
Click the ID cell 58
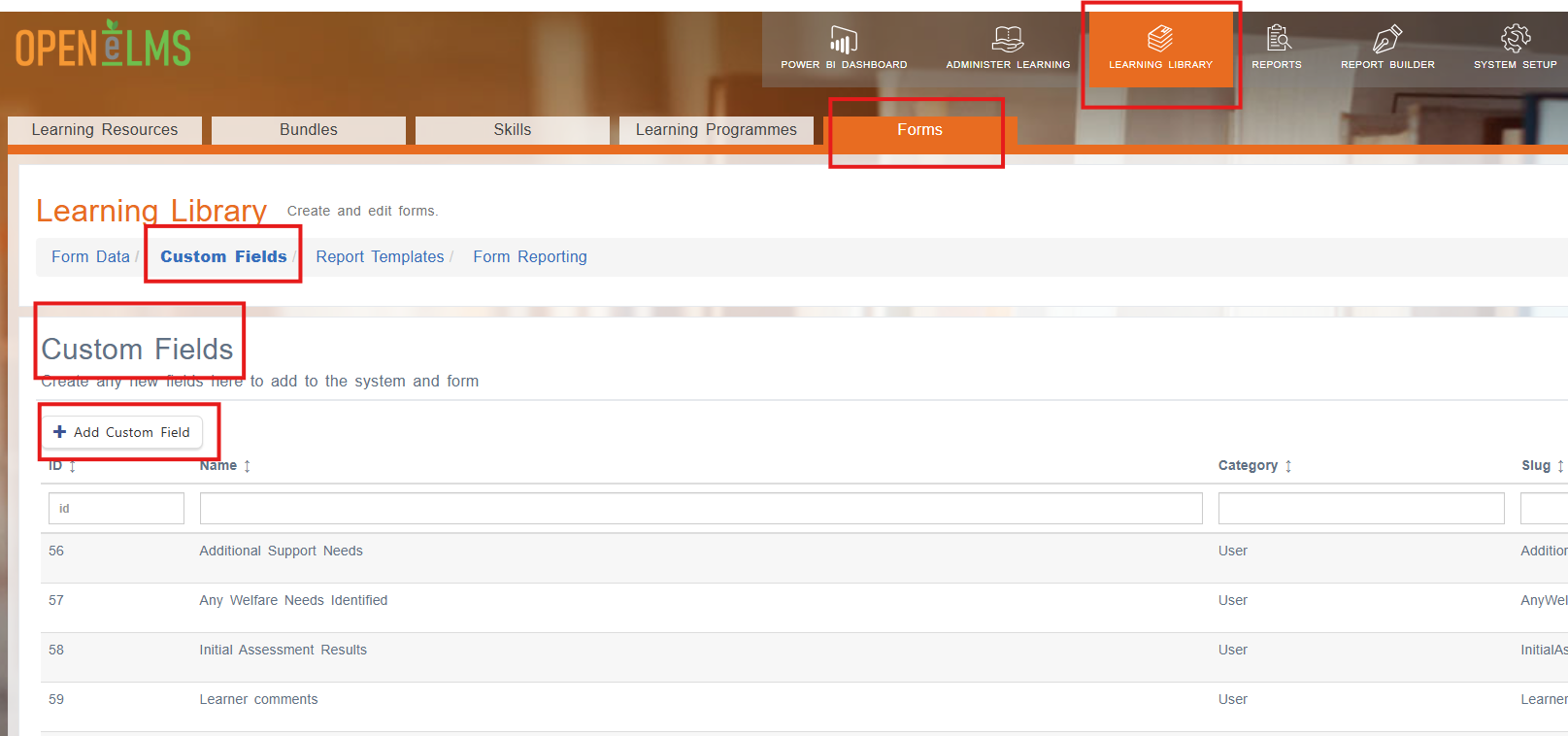pyautogui.click(x=56, y=650)
